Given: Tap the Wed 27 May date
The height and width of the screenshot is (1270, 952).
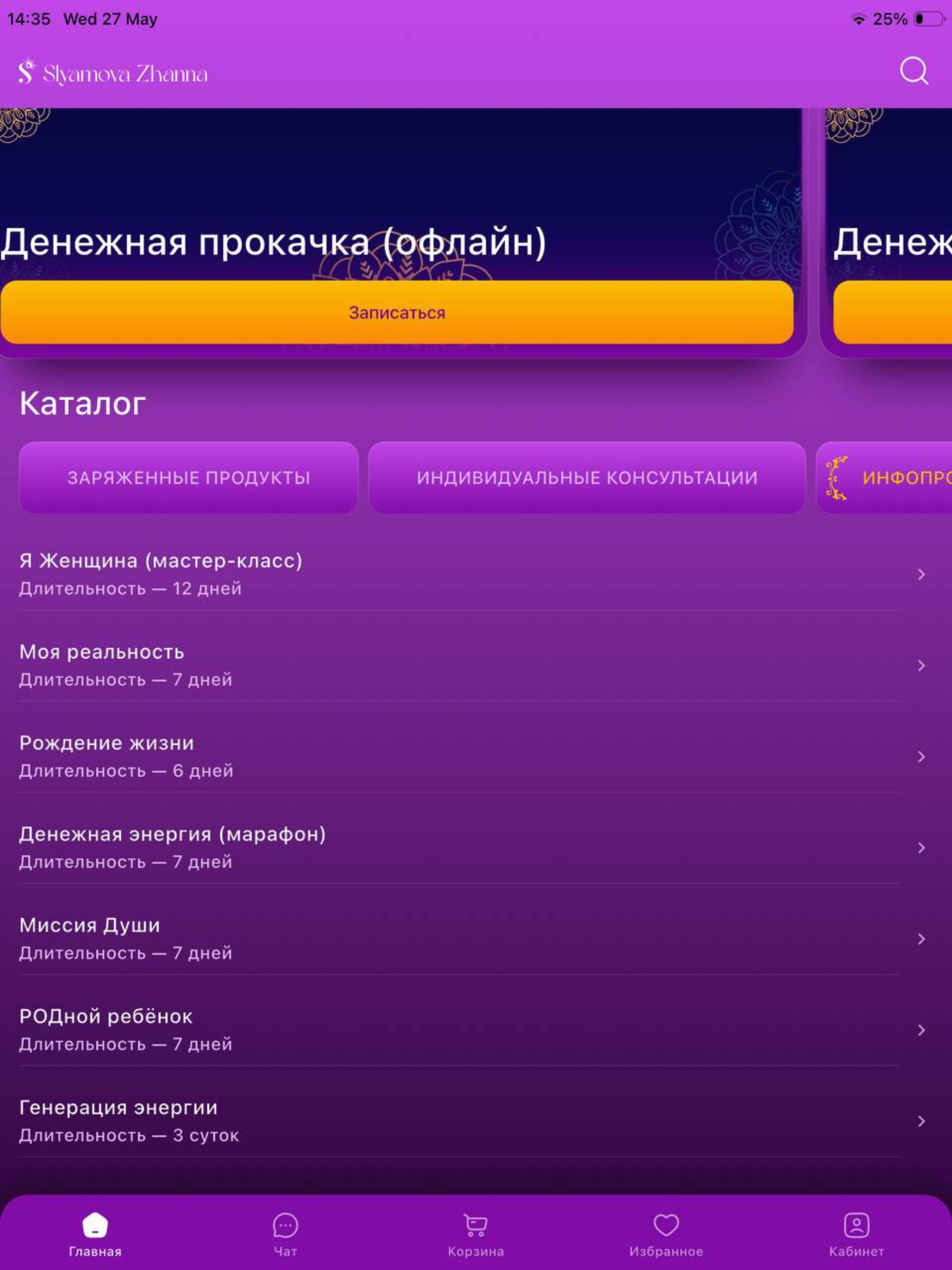Looking at the screenshot, I should coord(110,19).
